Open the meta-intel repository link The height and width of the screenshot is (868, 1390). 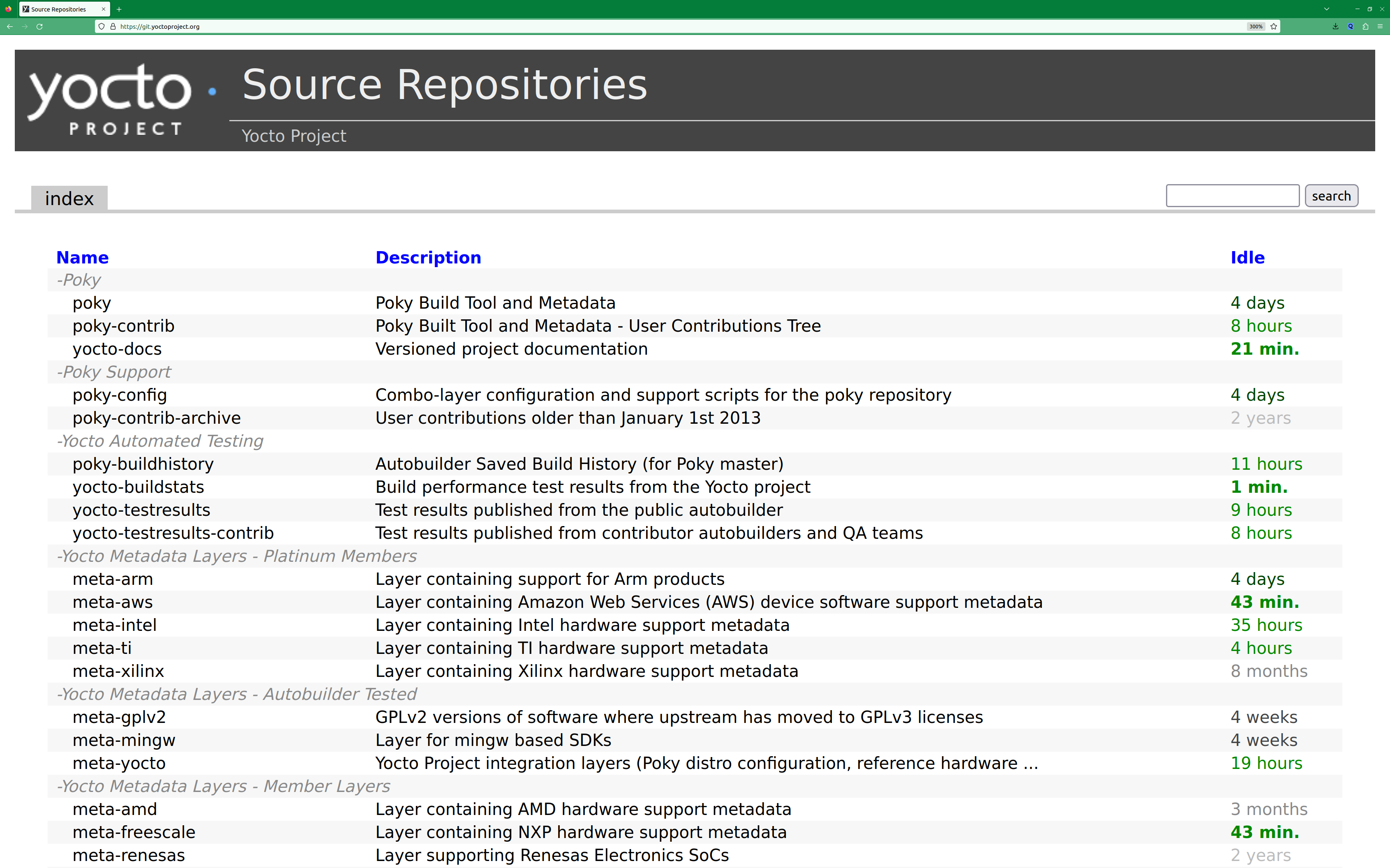click(114, 625)
